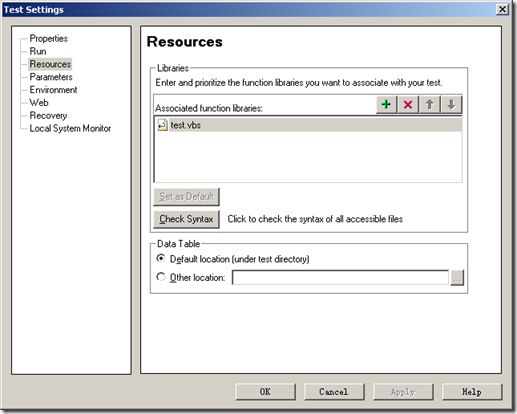Close the Test Settings dialog

(x=503, y=9)
